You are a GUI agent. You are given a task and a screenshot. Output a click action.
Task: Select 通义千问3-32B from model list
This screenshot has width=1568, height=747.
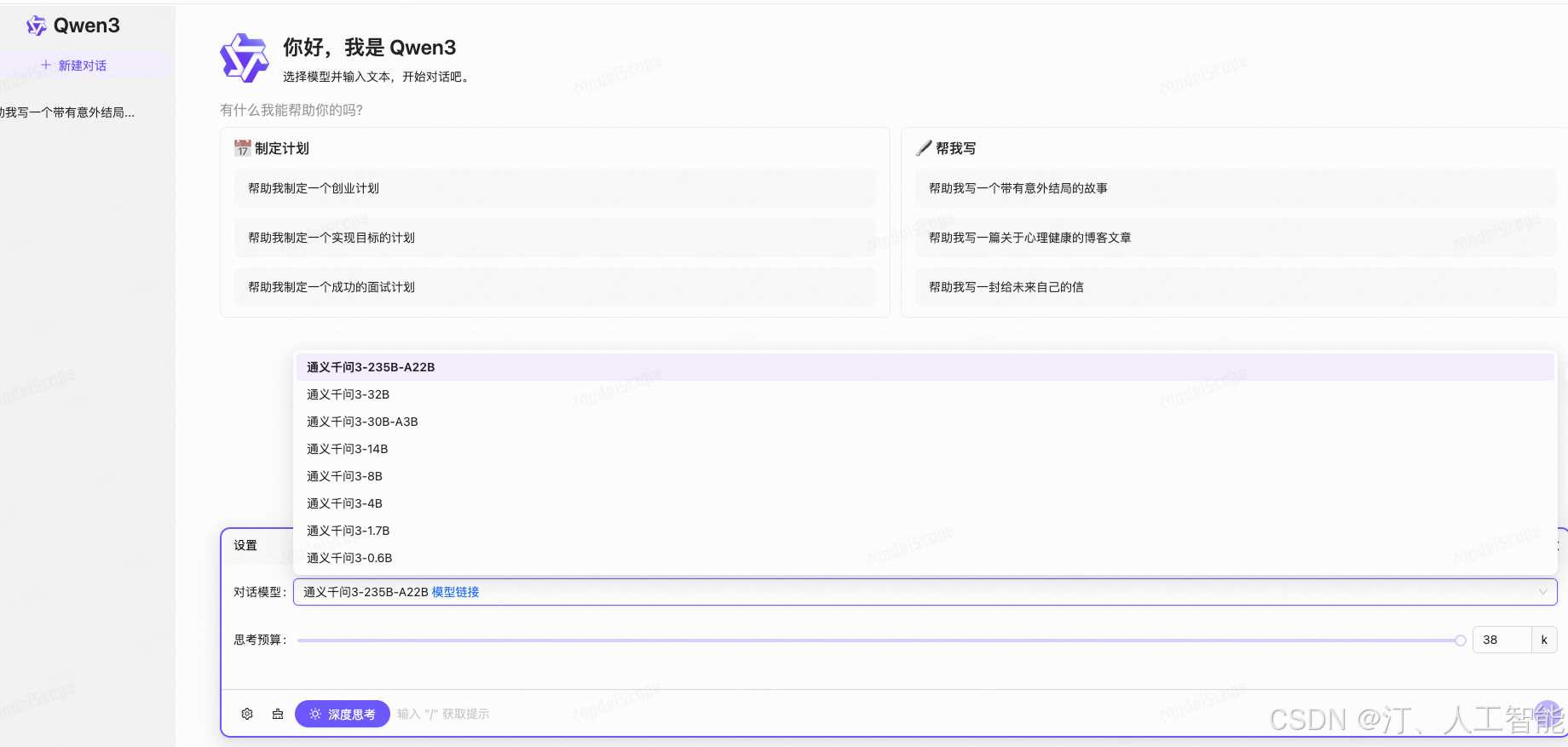tap(348, 394)
